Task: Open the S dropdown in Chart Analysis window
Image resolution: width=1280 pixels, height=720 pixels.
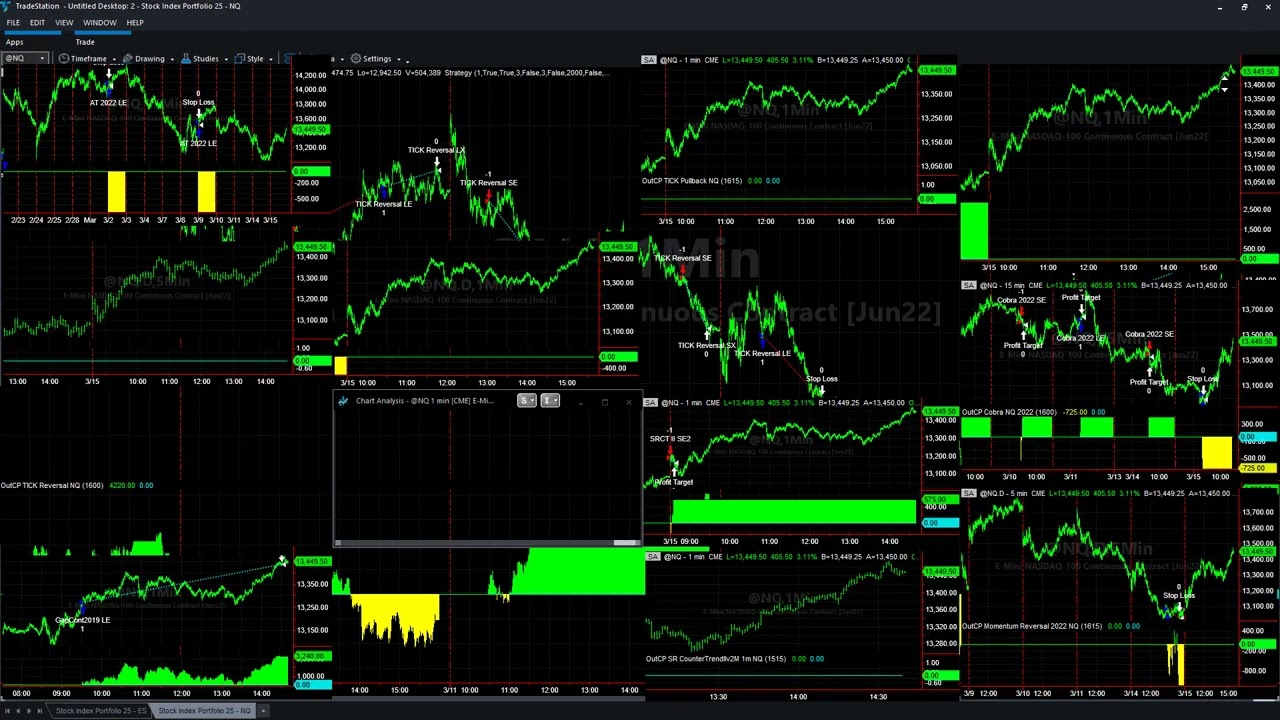Action: click(526, 401)
